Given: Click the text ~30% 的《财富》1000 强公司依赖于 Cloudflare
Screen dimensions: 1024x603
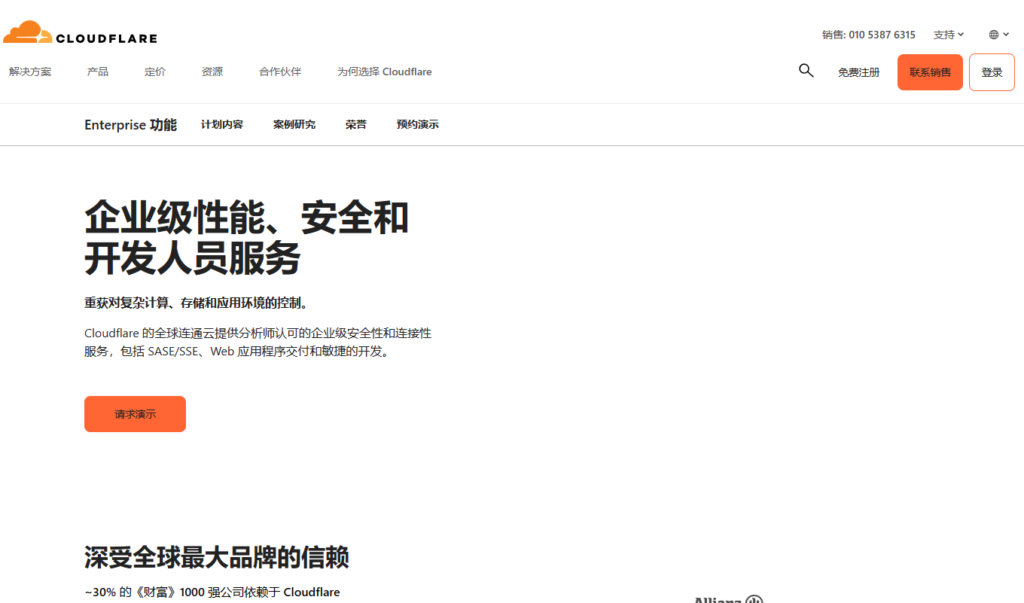Looking at the screenshot, I should pyautogui.click(x=212, y=592).
